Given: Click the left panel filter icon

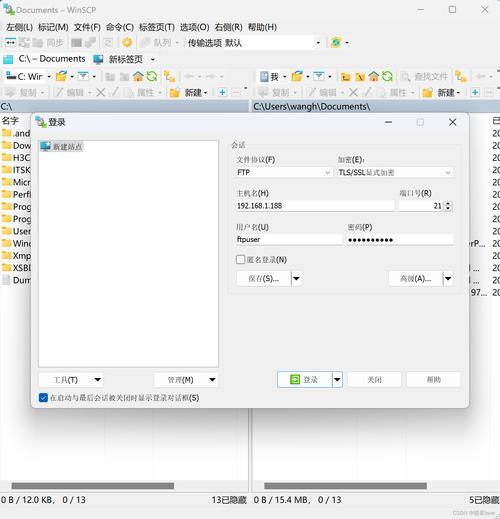Looking at the screenshot, I should point(83,77).
